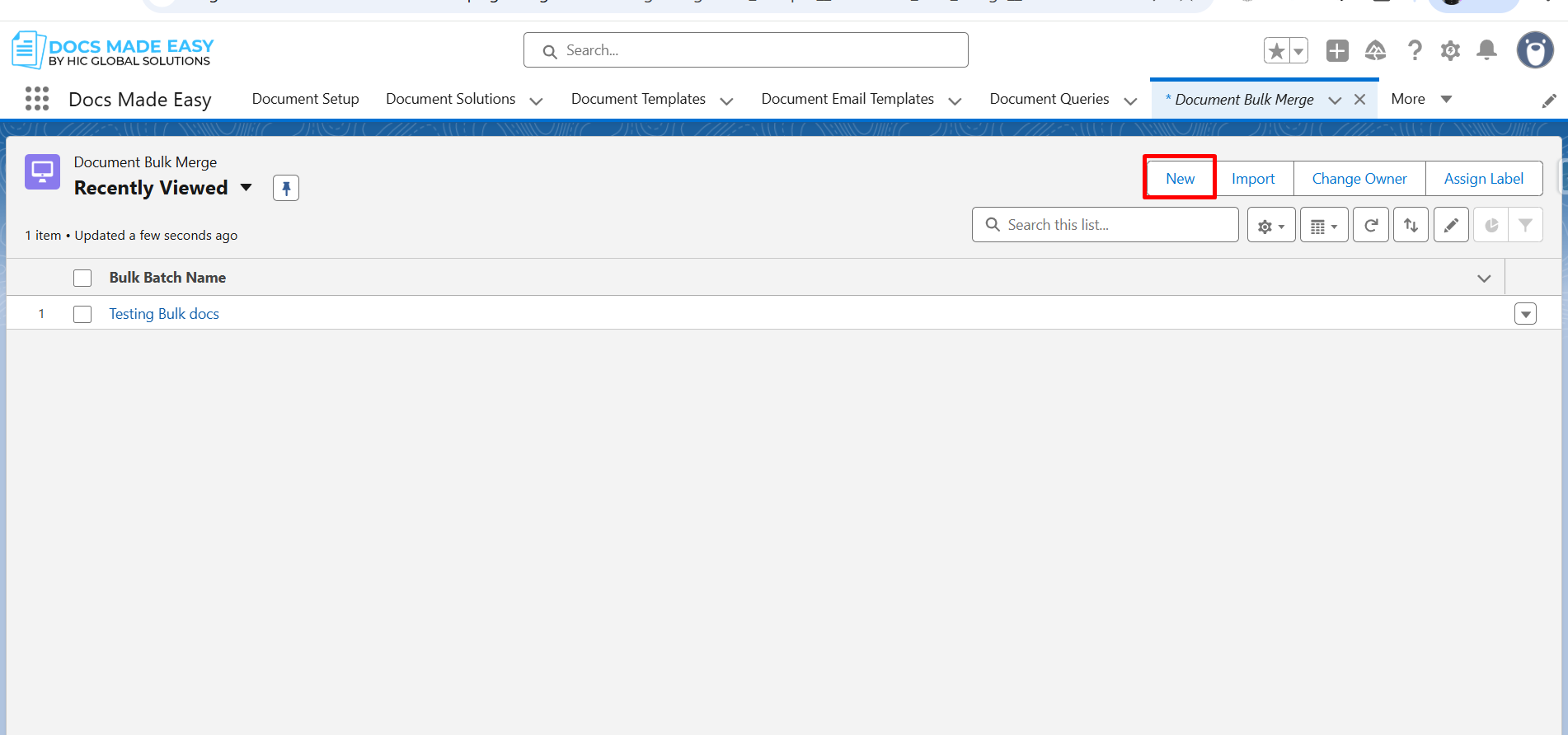This screenshot has height=735, width=1568.
Task: Click the New button
Action: [1180, 179]
